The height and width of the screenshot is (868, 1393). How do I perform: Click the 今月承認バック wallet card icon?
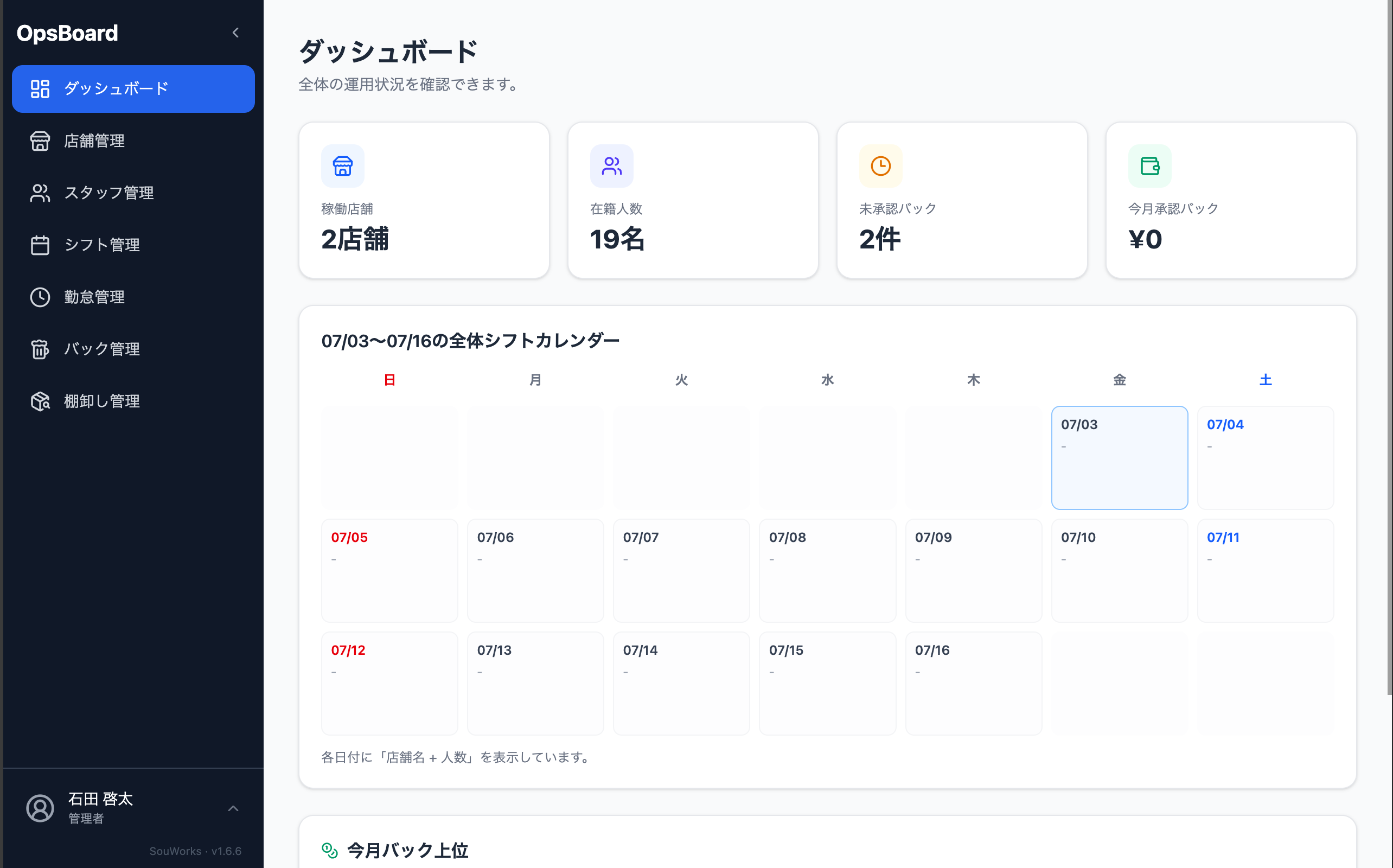pos(1149,166)
